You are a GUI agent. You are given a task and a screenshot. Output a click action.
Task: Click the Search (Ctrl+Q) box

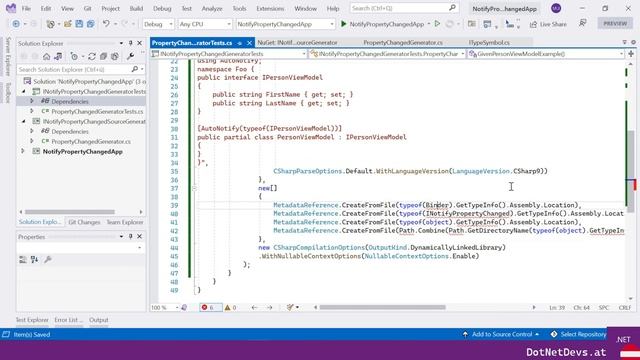tap(404, 8)
